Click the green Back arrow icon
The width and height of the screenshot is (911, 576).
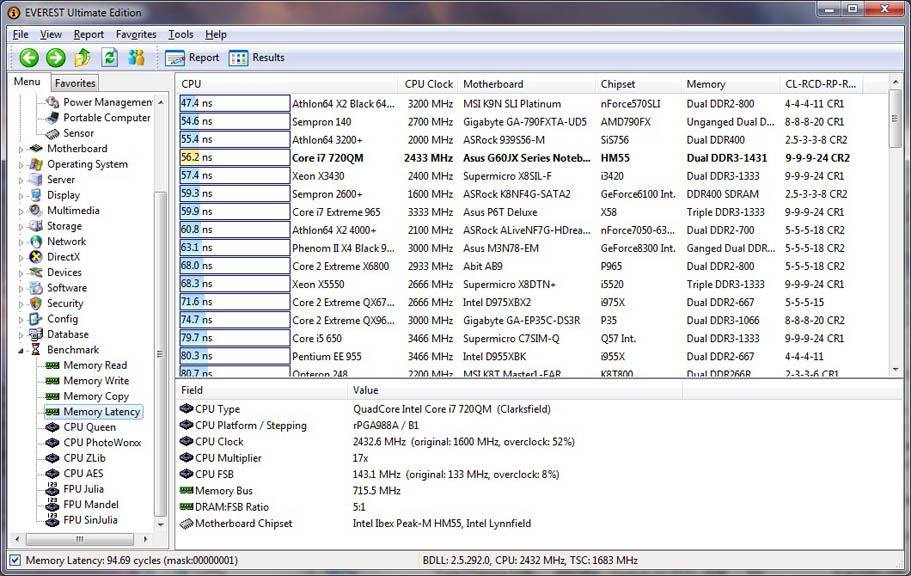coord(29,58)
